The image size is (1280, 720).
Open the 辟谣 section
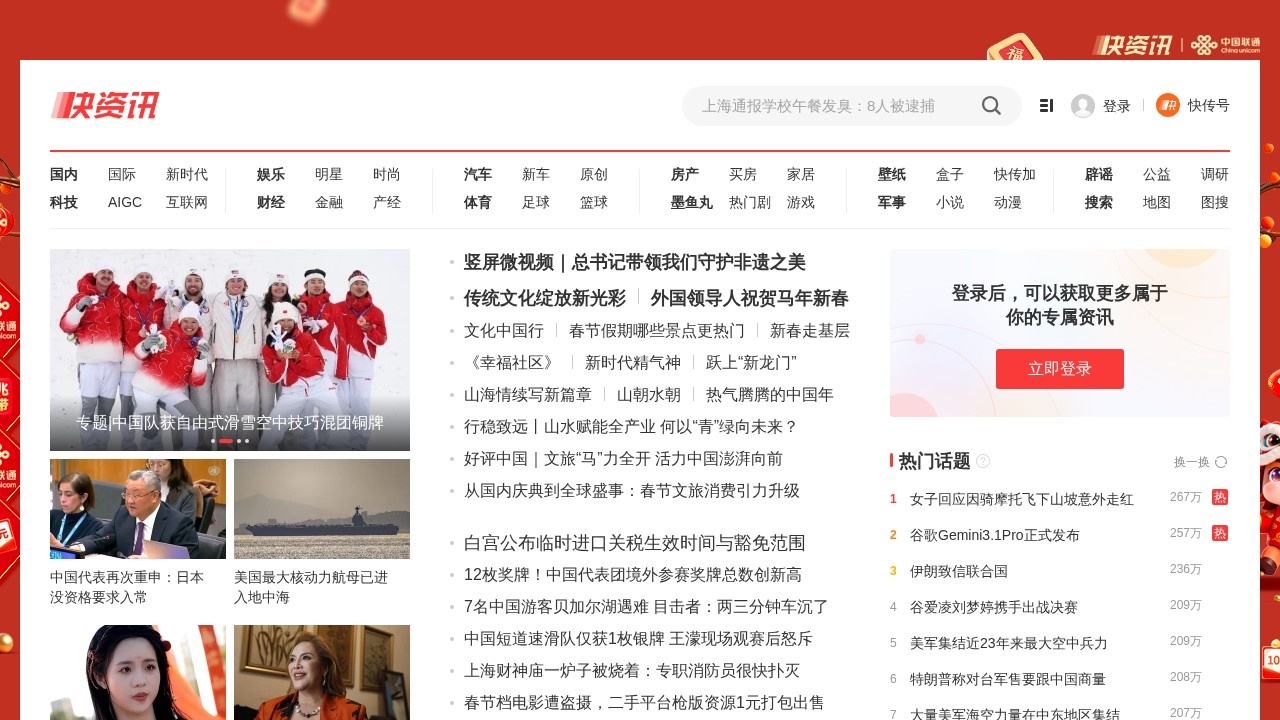point(1097,174)
